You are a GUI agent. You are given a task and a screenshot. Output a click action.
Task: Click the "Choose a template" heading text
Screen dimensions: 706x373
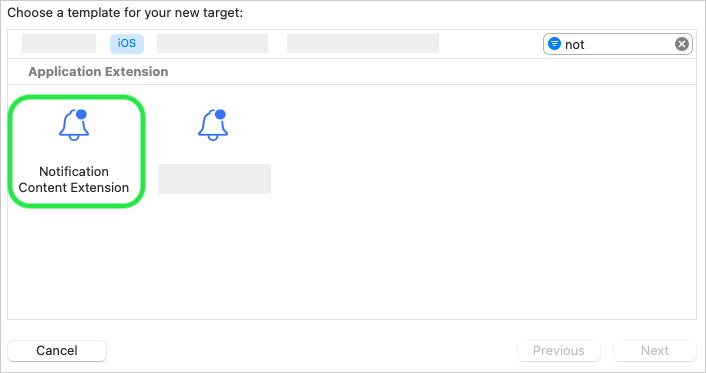(x=125, y=13)
